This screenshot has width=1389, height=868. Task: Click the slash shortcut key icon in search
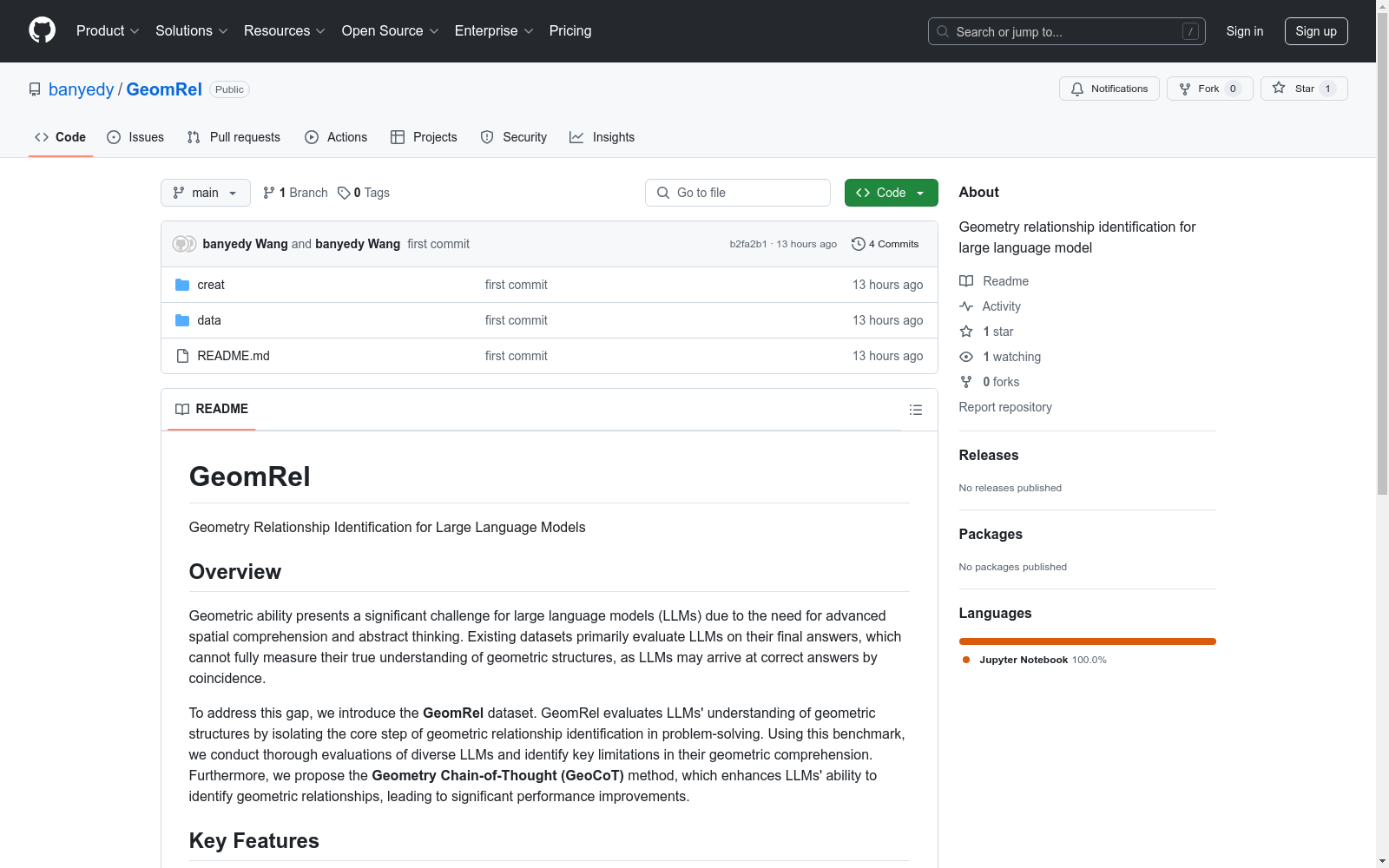point(1191,31)
